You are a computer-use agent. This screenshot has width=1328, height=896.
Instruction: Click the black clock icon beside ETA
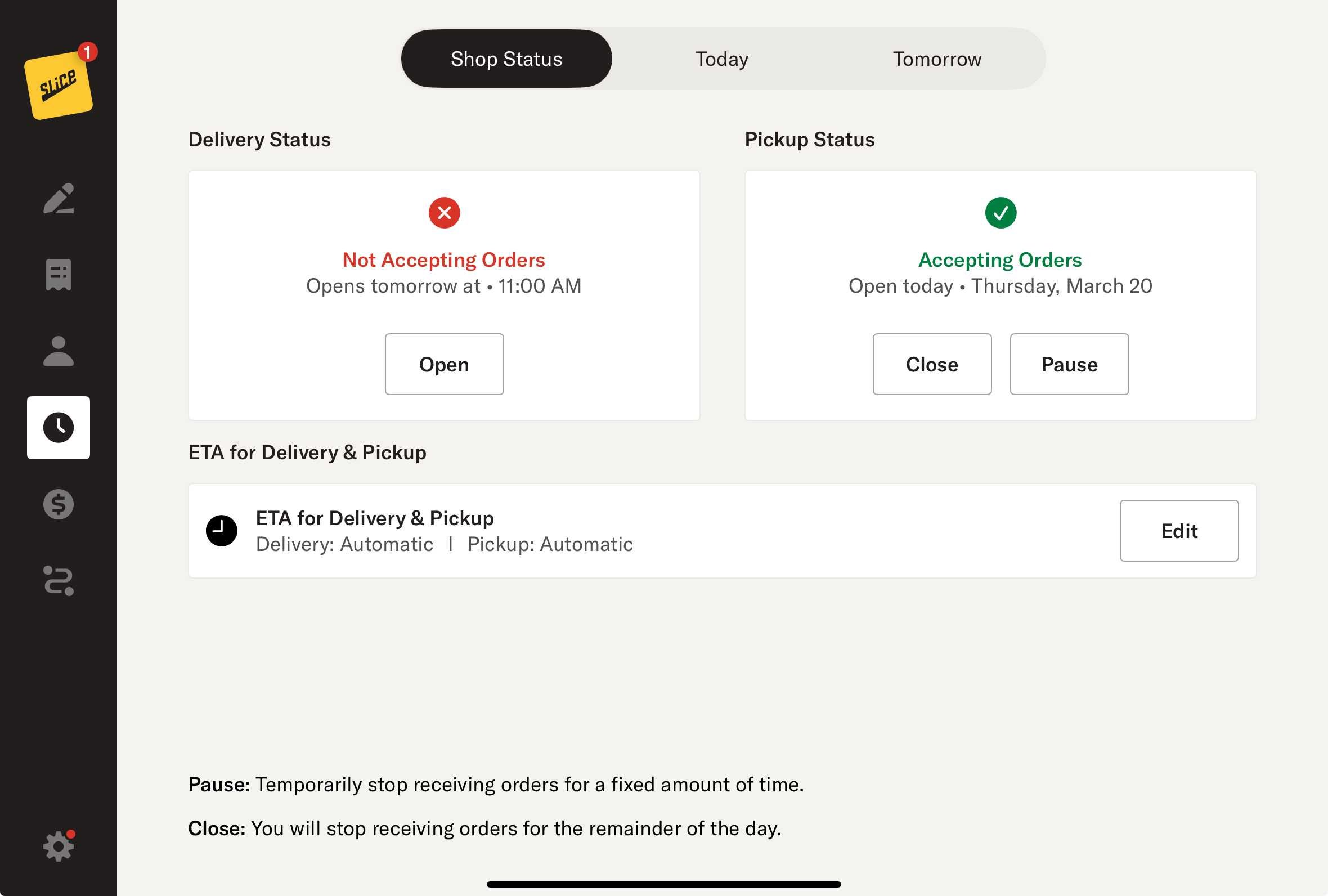[x=222, y=531]
